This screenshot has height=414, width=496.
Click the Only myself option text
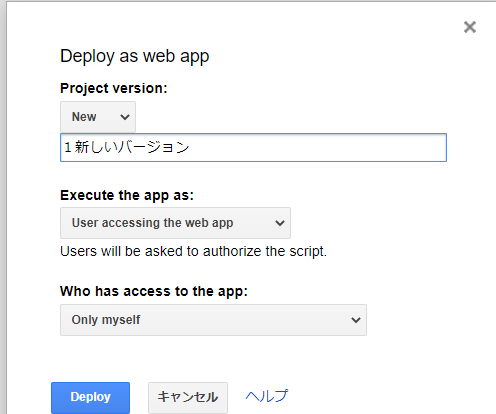click(106, 320)
